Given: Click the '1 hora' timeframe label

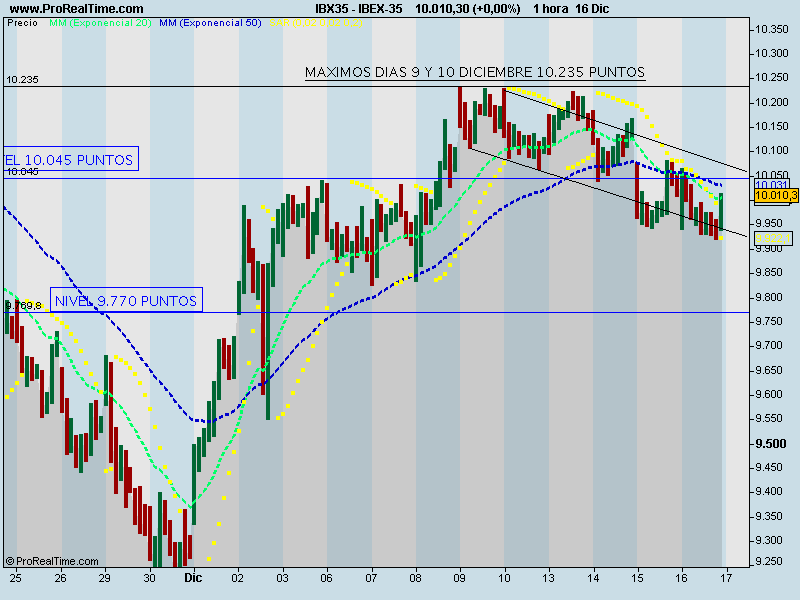Looking at the screenshot, I should (551, 9).
